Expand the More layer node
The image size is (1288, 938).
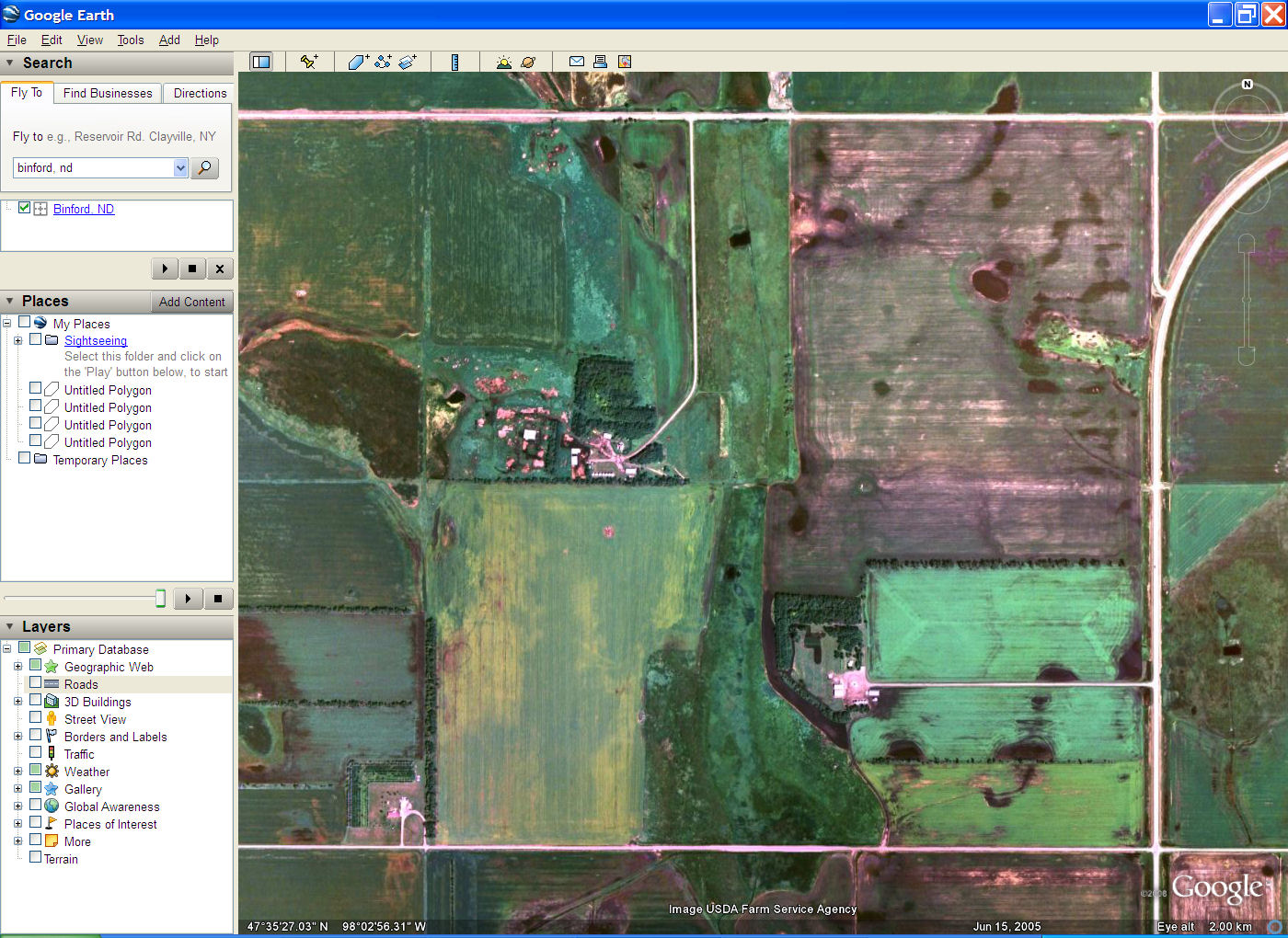pos(17,841)
